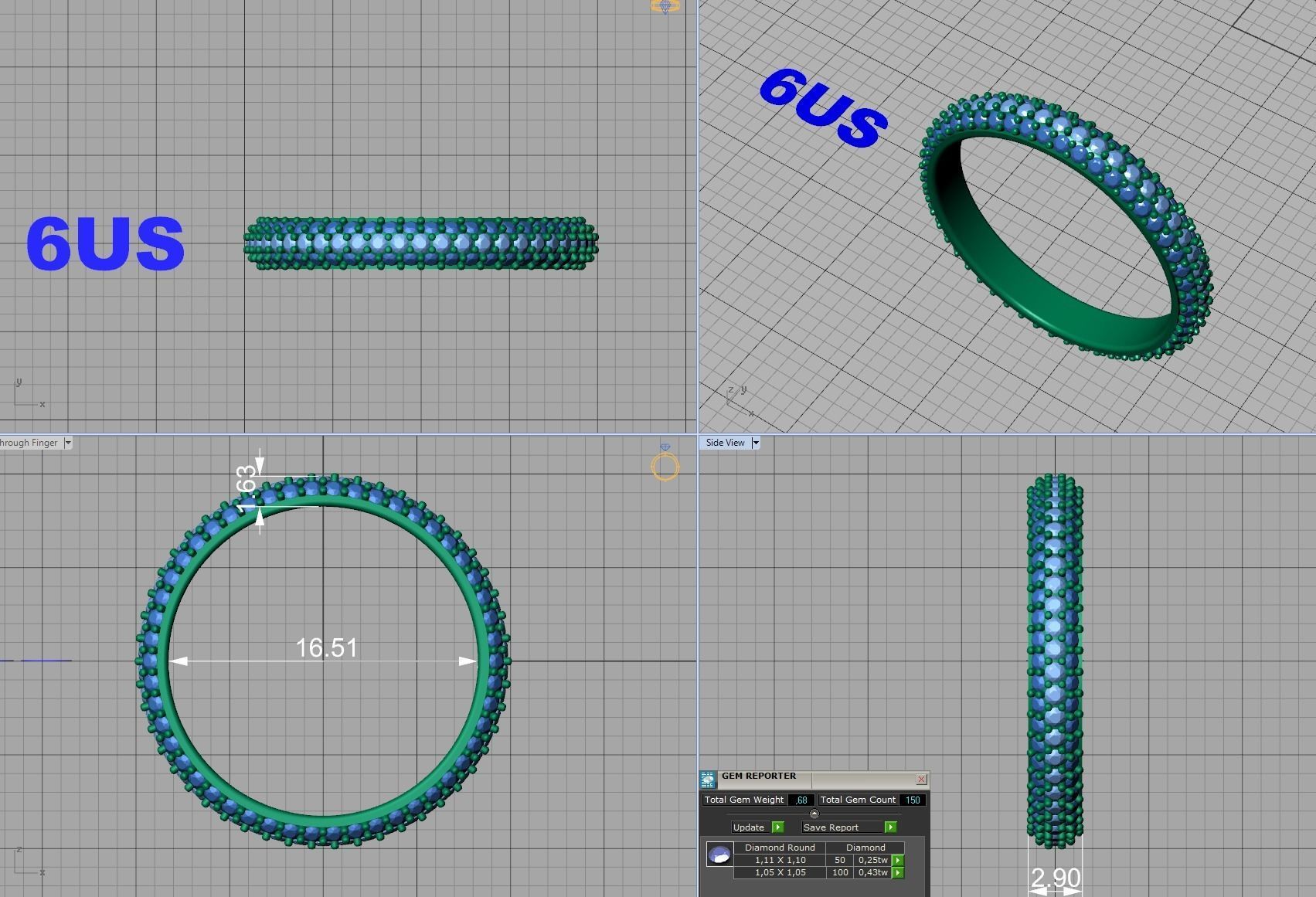Click the Gem Reporter panel icon

coord(708,780)
